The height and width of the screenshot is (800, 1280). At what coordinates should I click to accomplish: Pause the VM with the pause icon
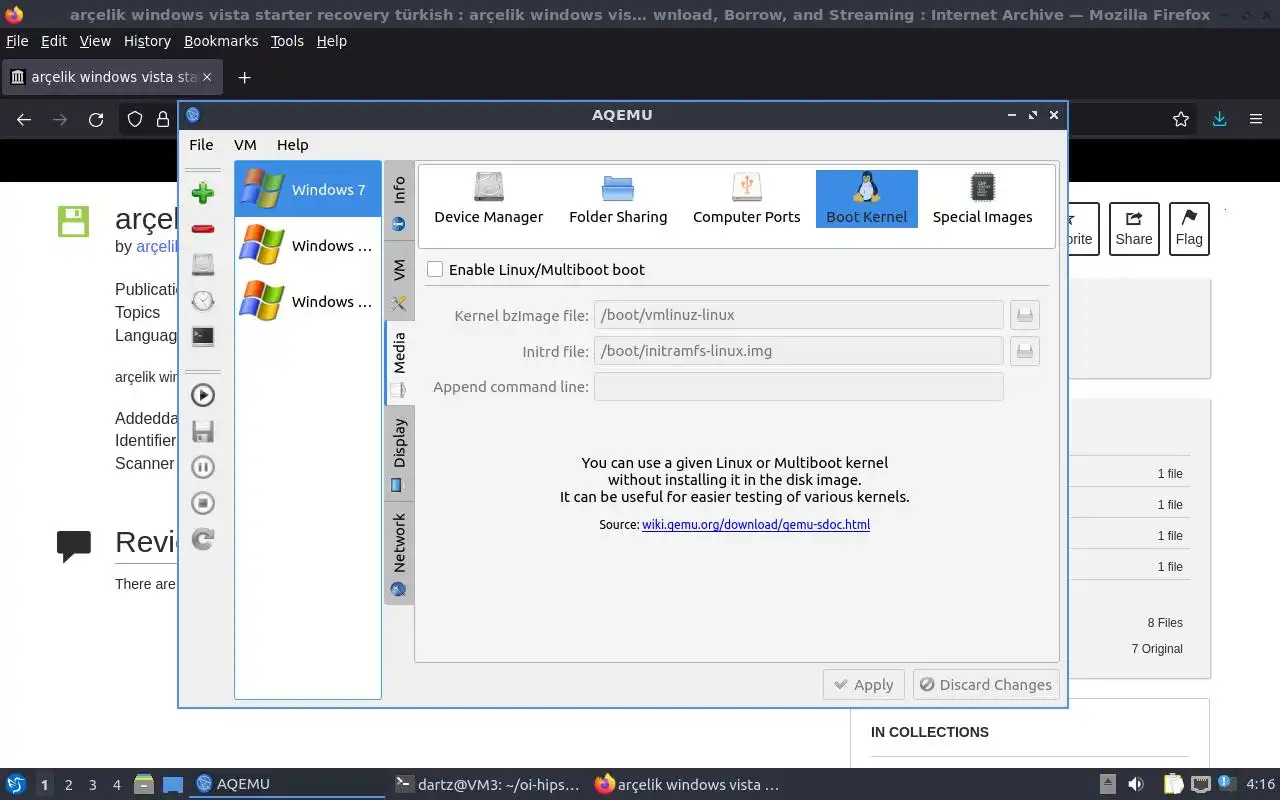(203, 467)
